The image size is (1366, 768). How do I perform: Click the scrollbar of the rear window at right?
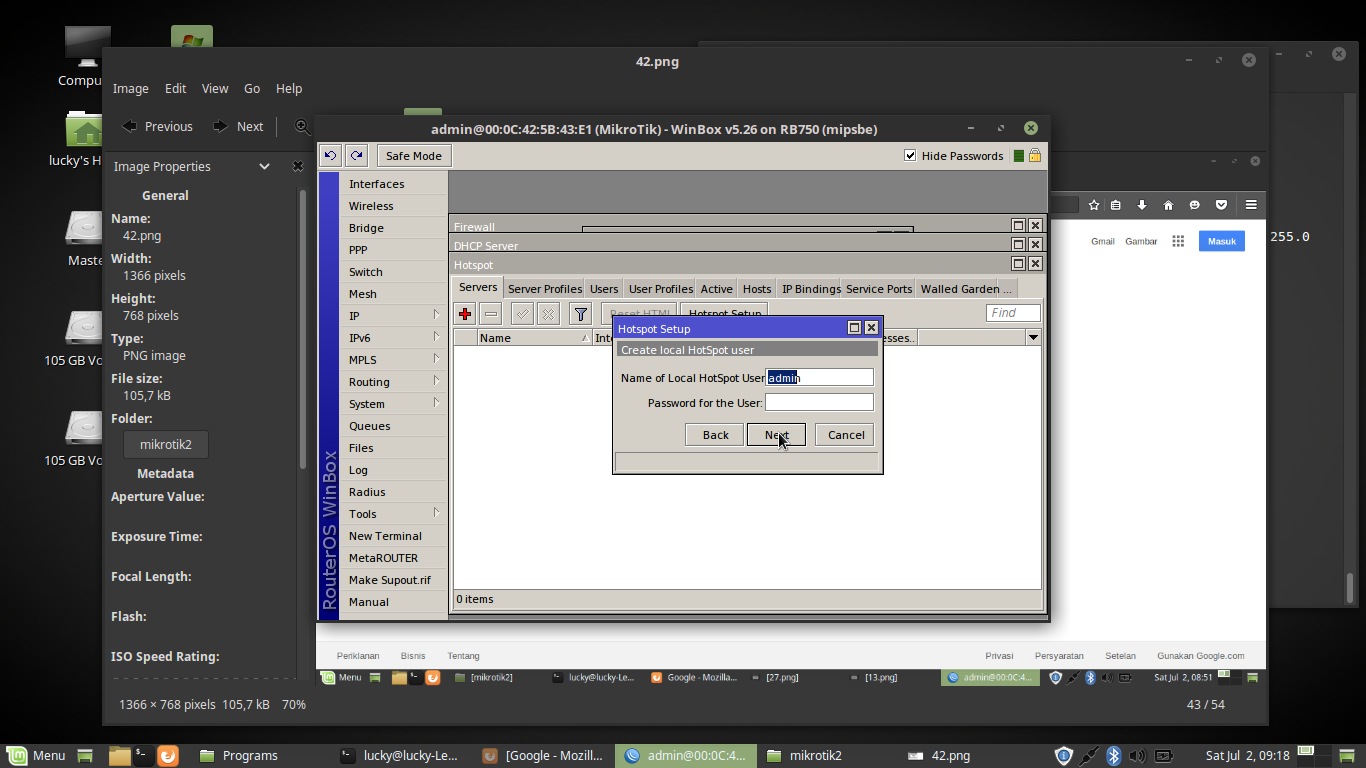[x=1349, y=586]
